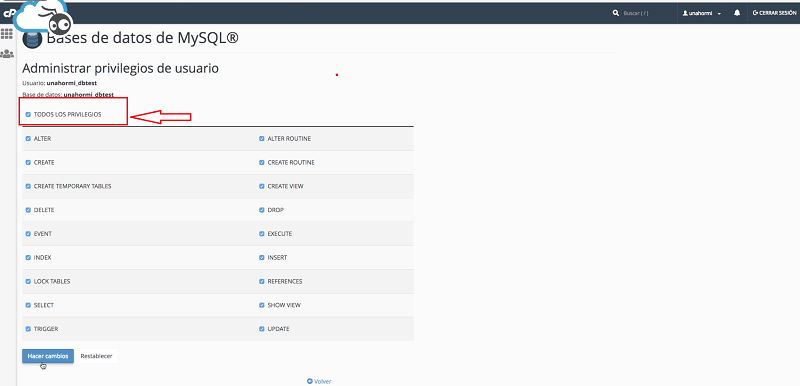Click the Restablecer button

tap(96, 356)
